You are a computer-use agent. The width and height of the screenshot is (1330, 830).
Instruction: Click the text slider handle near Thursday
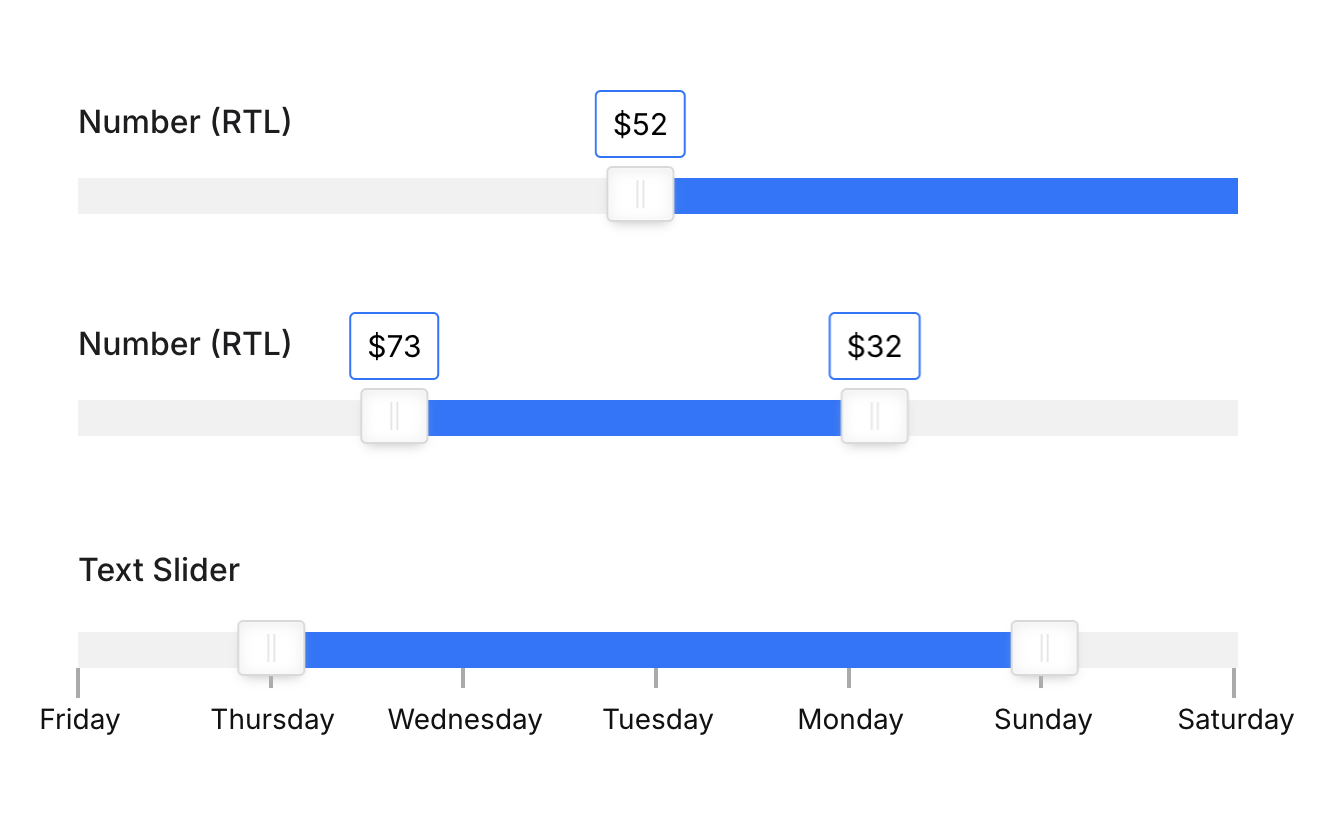coord(271,648)
